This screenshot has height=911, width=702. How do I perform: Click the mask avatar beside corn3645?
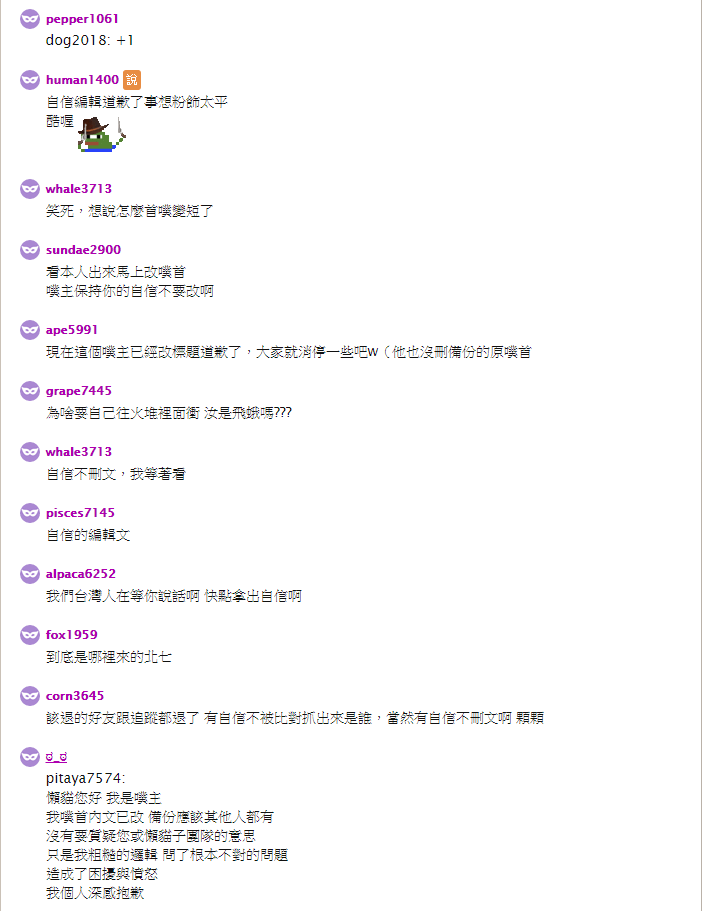(x=30, y=696)
